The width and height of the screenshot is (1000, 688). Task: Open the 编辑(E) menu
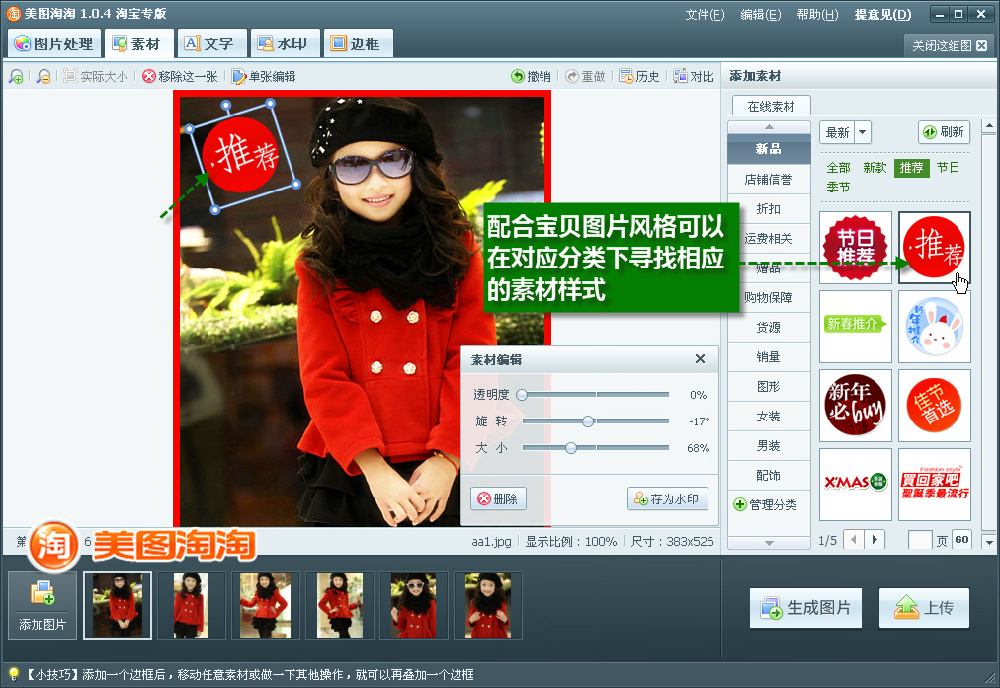tap(760, 14)
